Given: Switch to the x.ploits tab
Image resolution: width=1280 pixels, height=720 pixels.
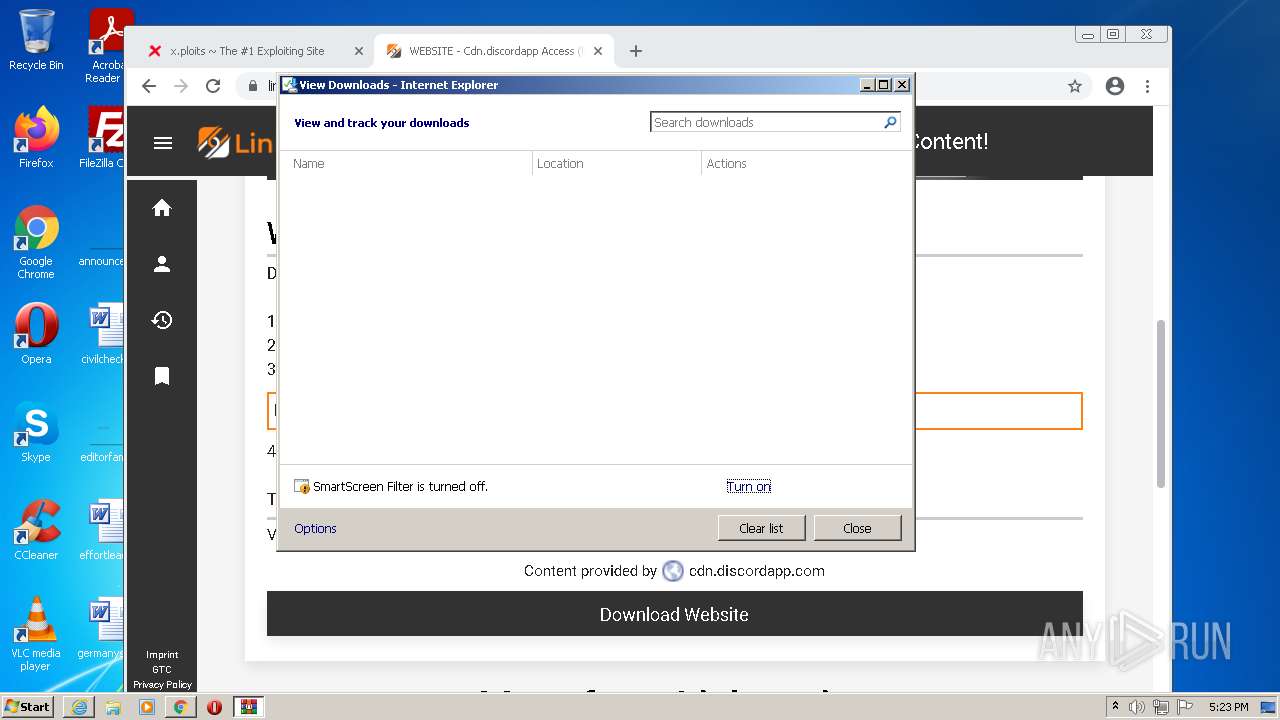Looking at the screenshot, I should 247,51.
